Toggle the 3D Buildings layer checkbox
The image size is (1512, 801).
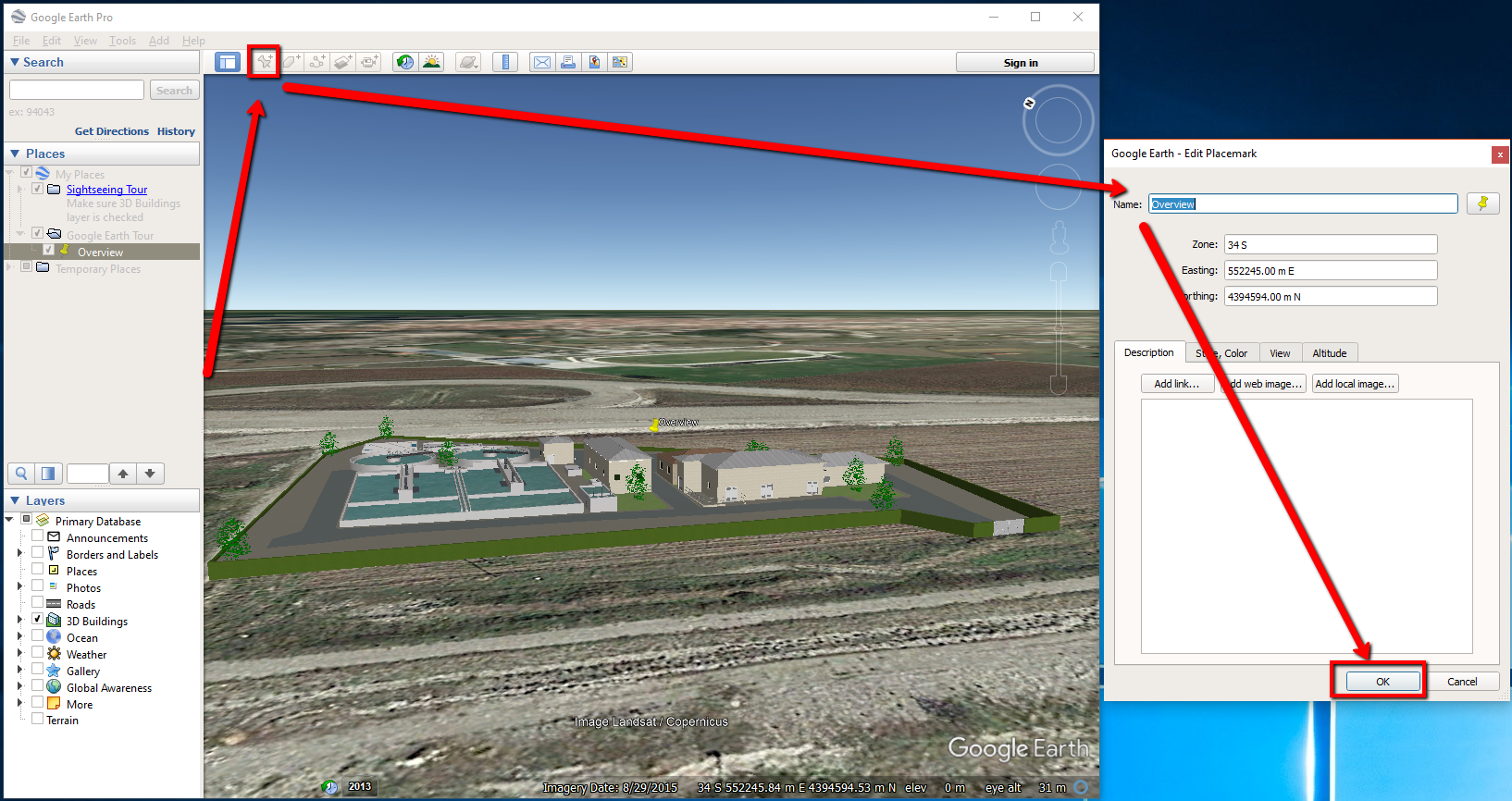37,619
